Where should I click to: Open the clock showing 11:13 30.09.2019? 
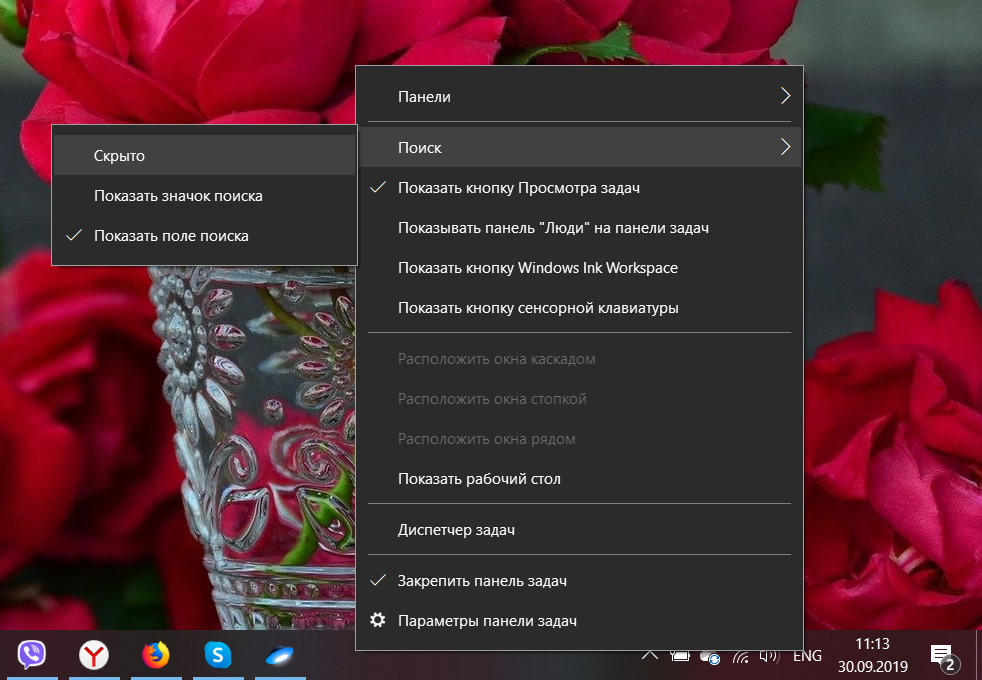pyautogui.click(x=872, y=655)
